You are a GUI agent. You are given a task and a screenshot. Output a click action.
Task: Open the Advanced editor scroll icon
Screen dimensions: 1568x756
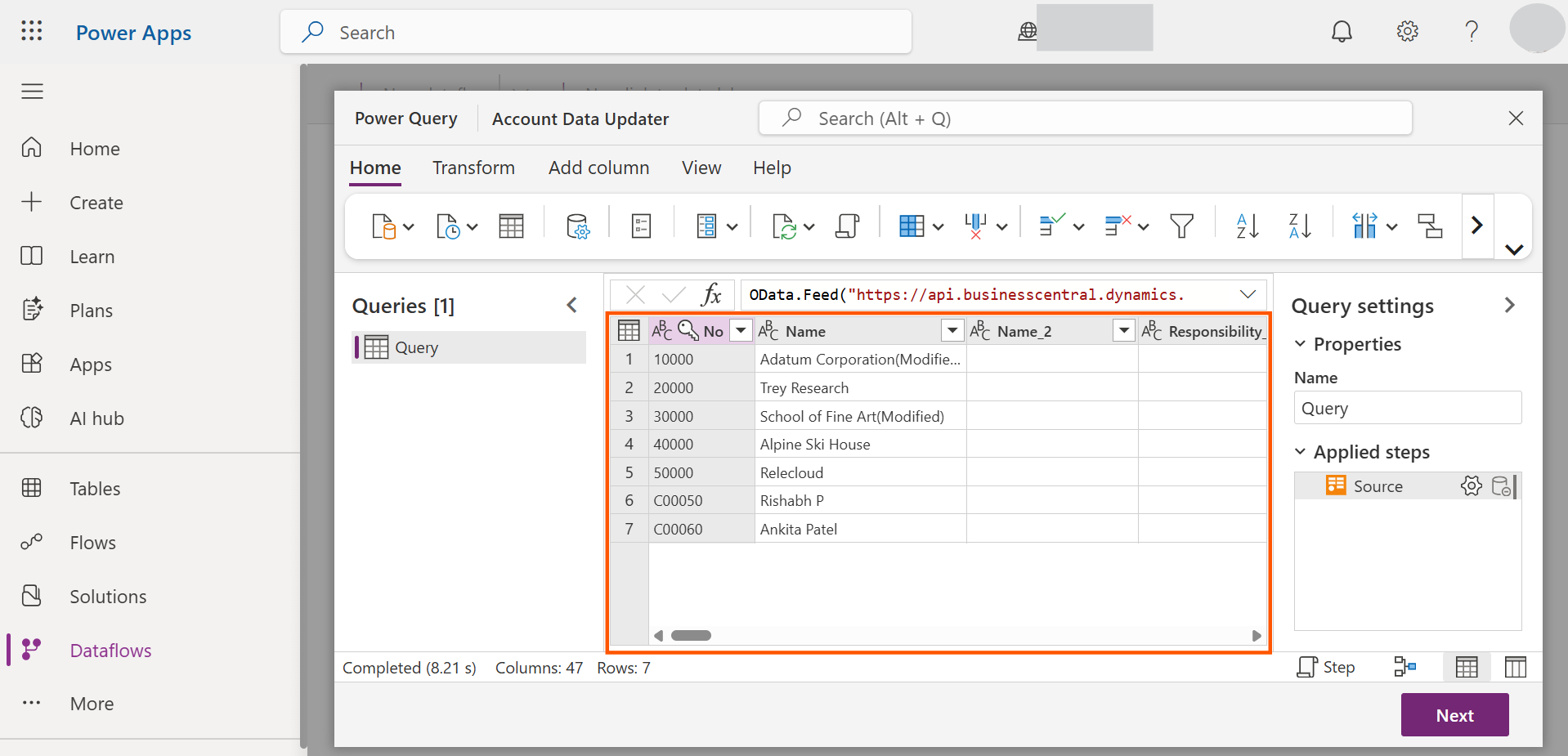[x=847, y=226]
